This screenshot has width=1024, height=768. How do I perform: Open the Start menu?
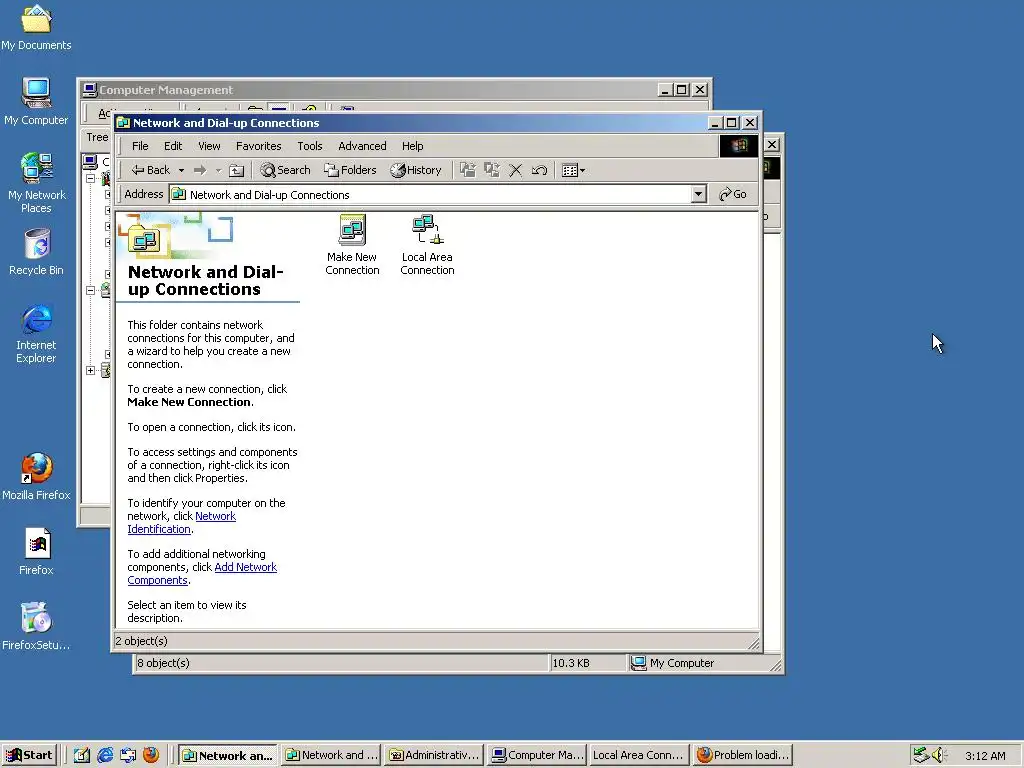click(x=30, y=755)
